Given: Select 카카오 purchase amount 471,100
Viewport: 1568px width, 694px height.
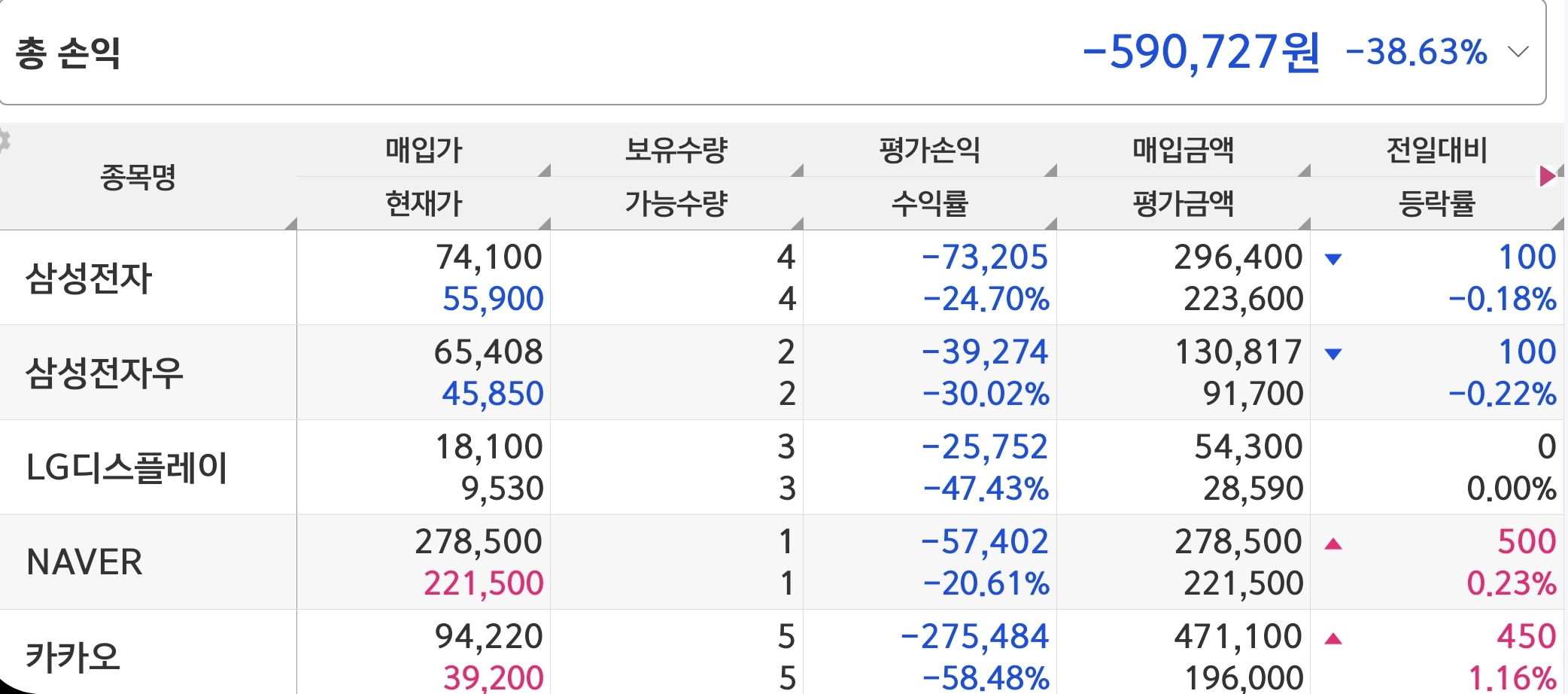Looking at the screenshot, I should pyautogui.click(x=1238, y=637).
